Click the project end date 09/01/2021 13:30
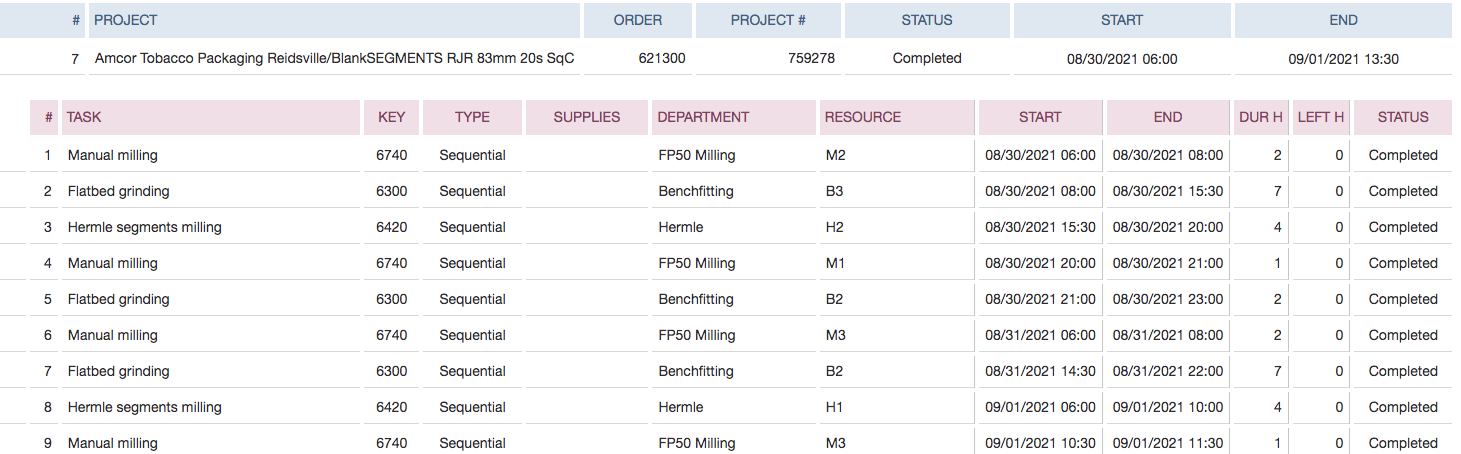1461x454 pixels. click(1343, 59)
